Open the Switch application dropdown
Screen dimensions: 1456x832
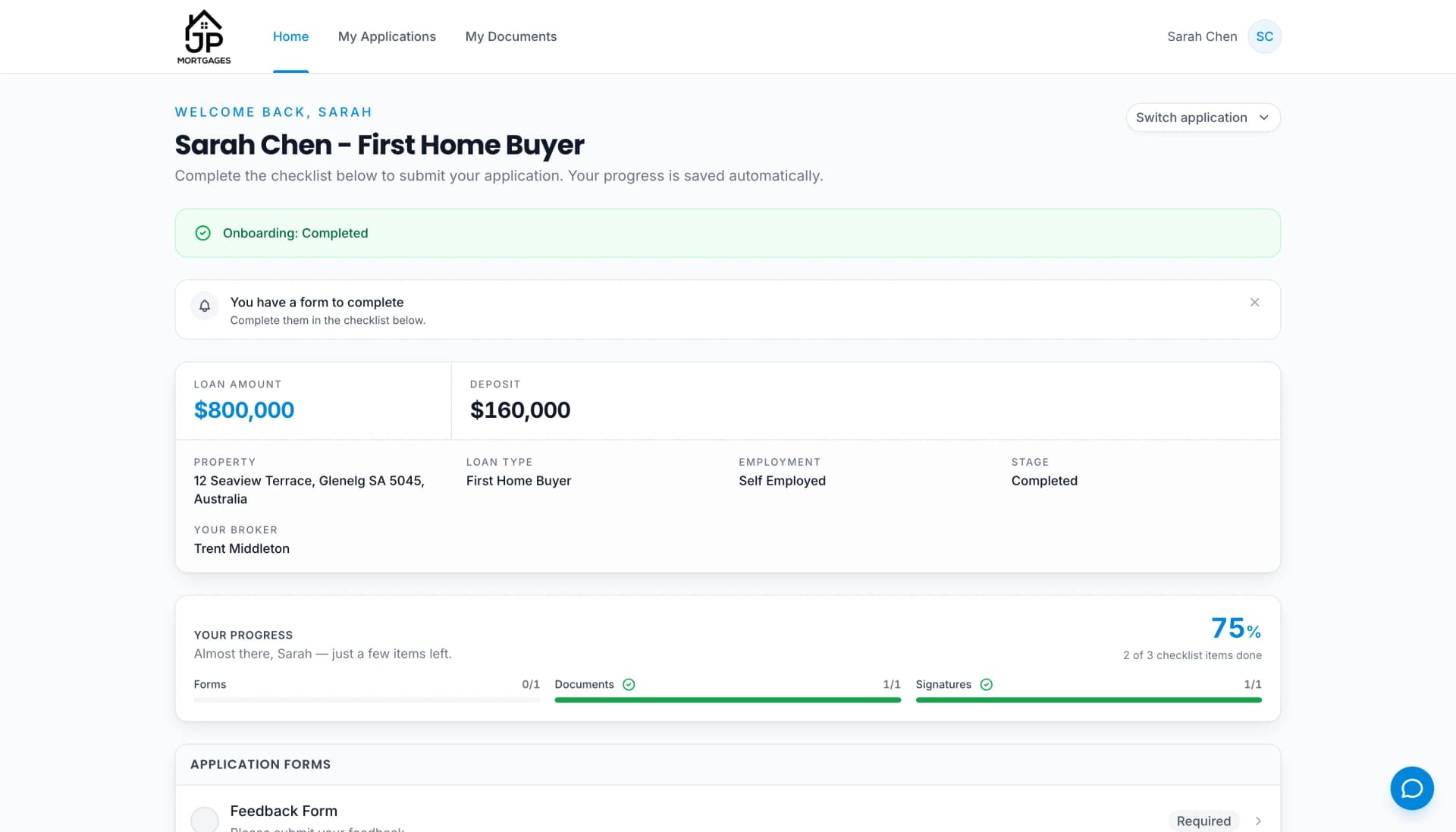1203,118
